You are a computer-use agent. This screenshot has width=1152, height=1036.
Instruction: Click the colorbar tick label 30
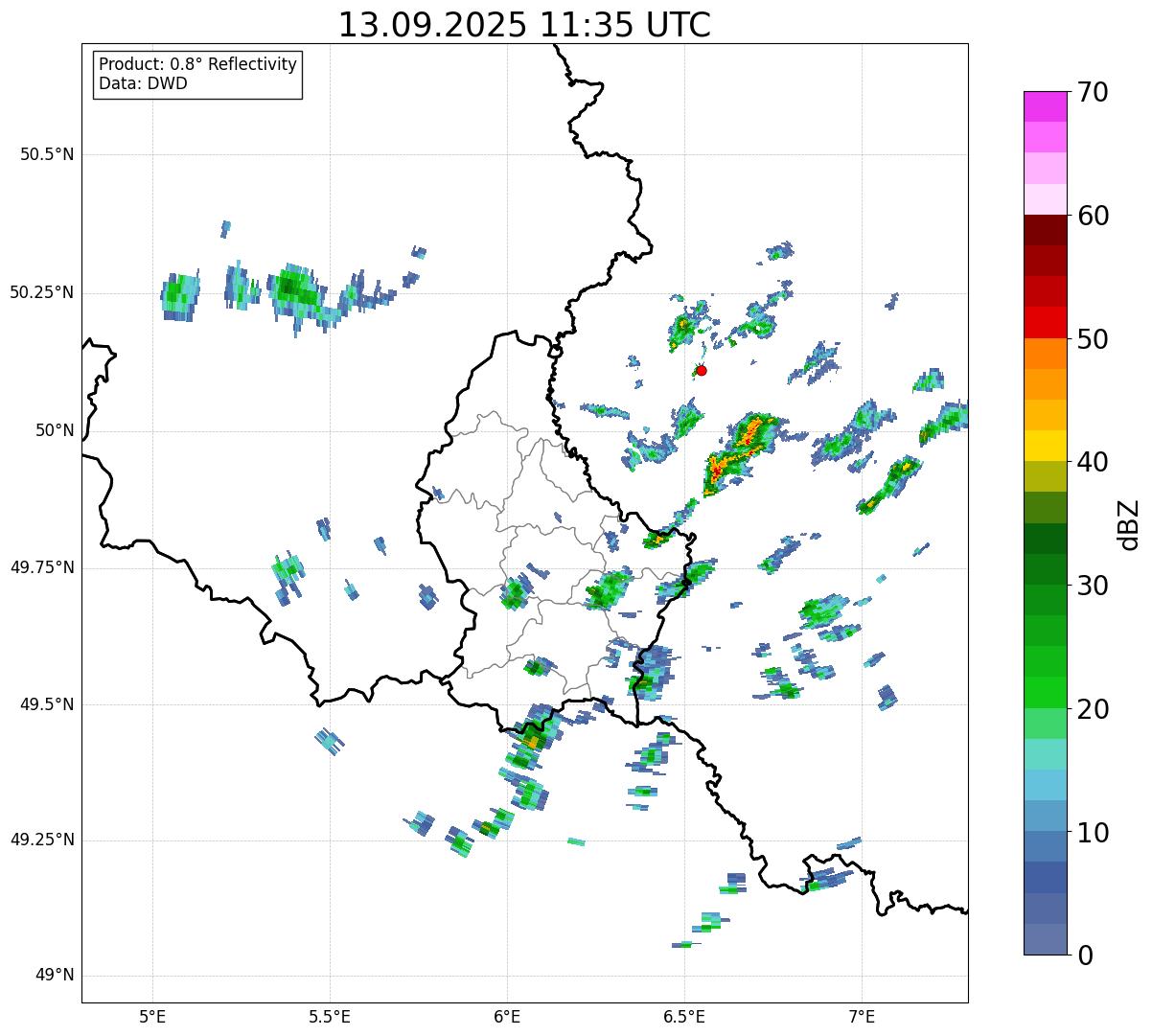(x=1093, y=586)
